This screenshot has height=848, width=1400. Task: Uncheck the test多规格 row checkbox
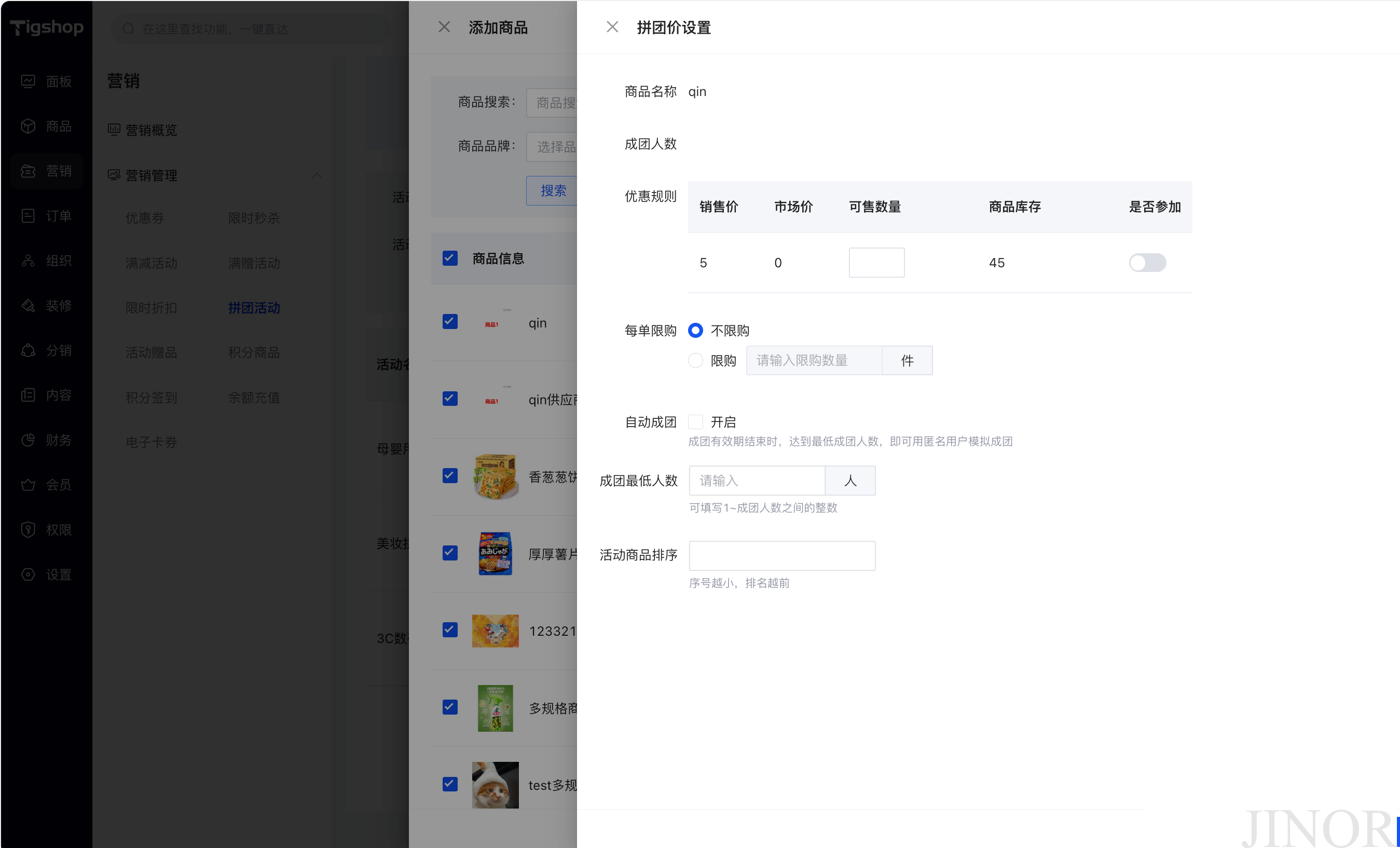click(450, 784)
